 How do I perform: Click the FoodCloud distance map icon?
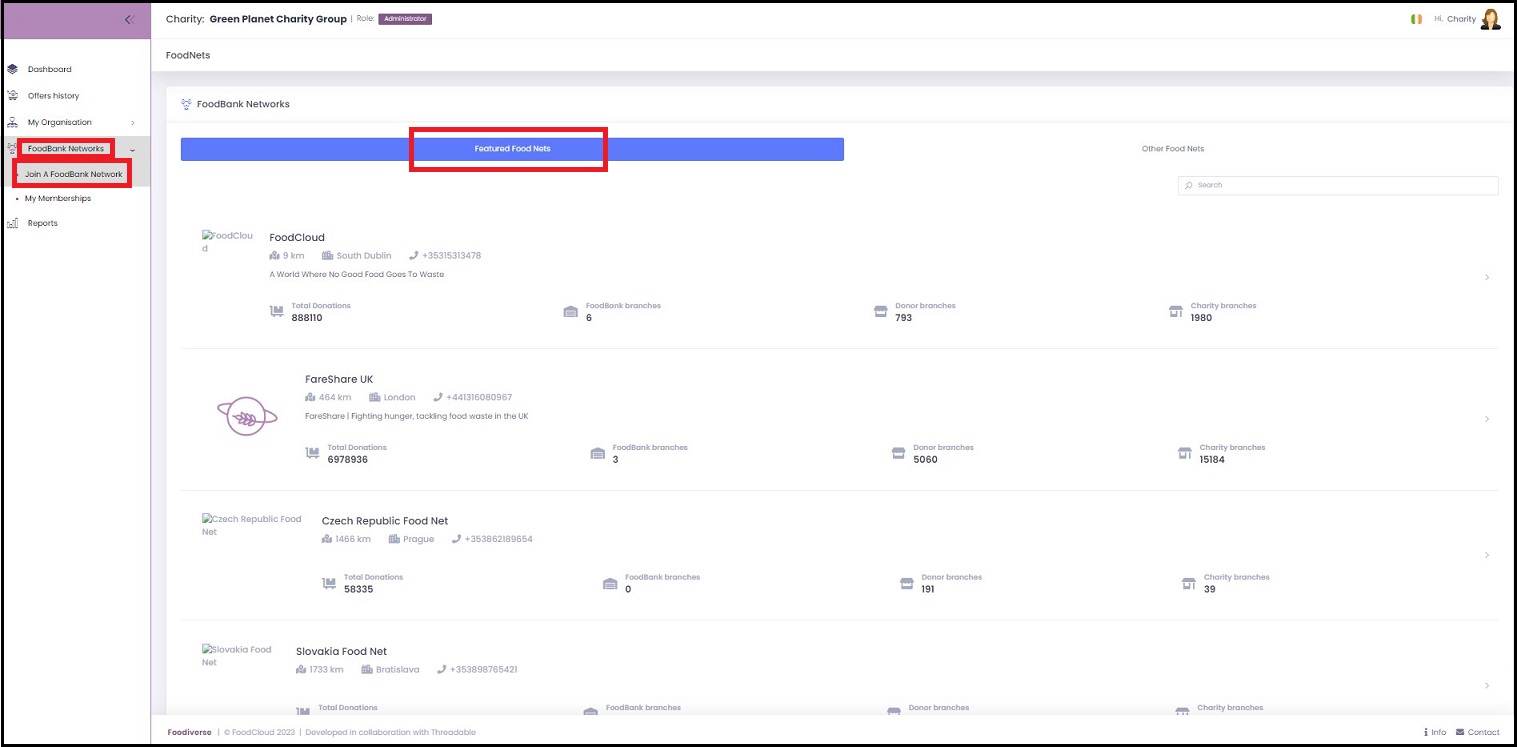click(275, 256)
